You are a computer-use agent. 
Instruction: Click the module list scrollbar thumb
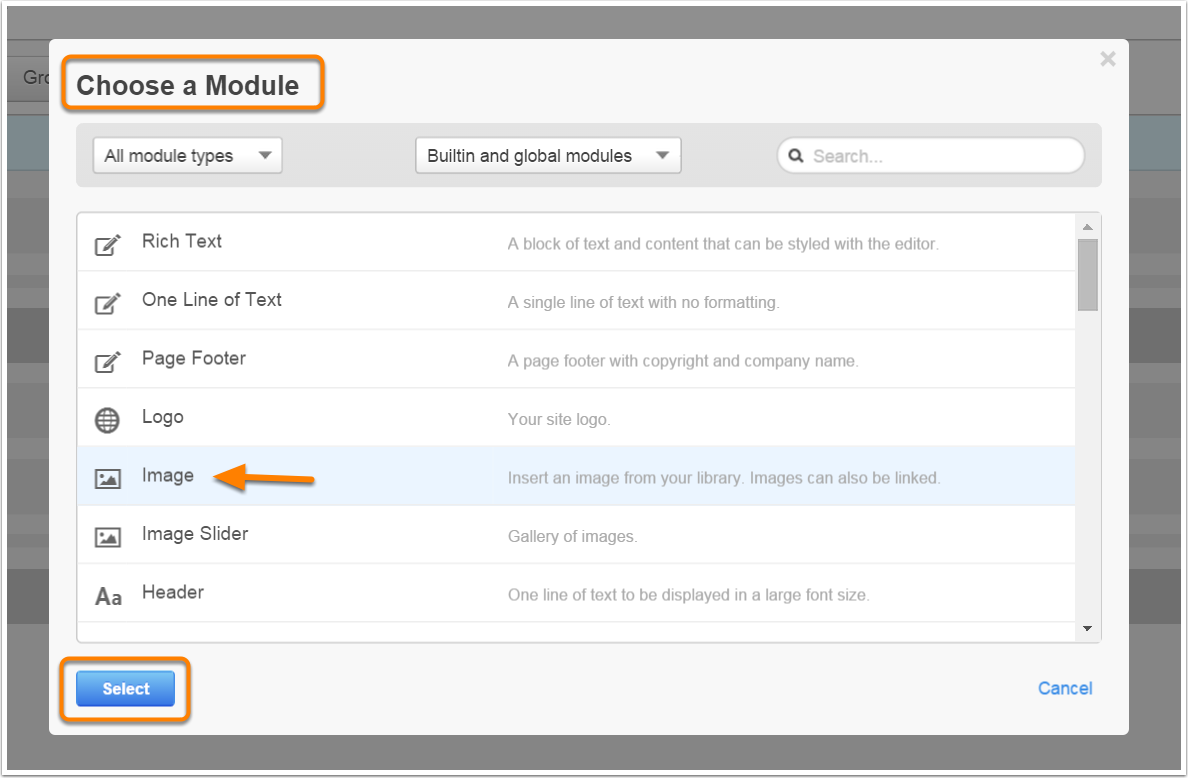click(x=1088, y=274)
